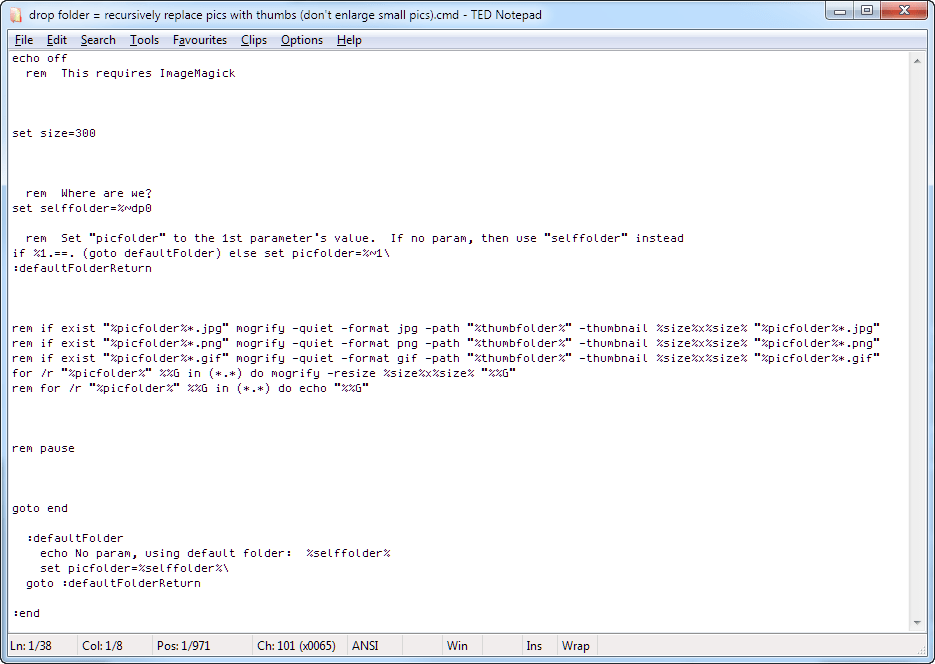Click the ANSI encoding indicator
The image size is (935, 664).
pos(365,646)
